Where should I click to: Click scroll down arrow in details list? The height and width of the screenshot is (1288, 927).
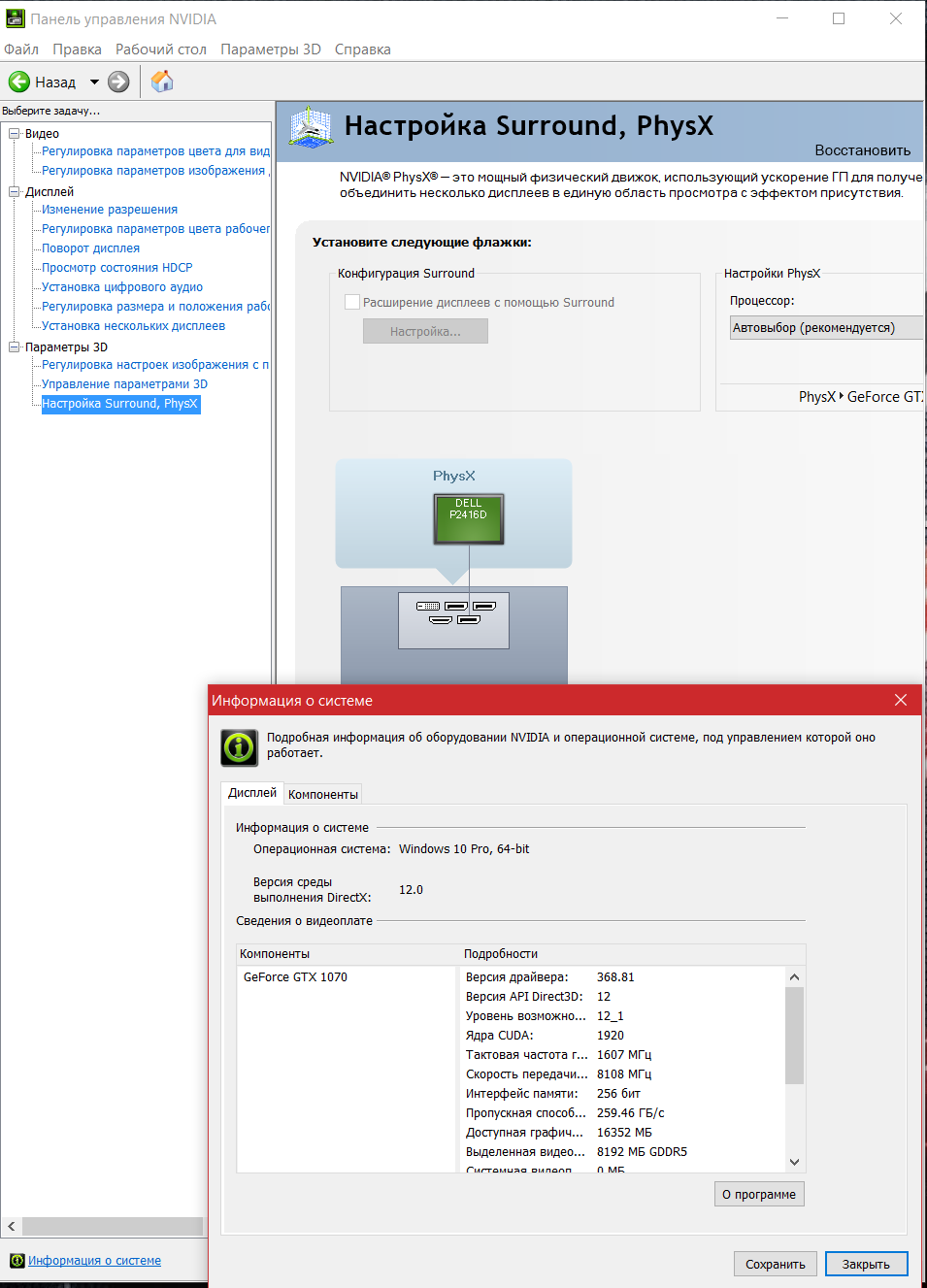click(794, 1162)
